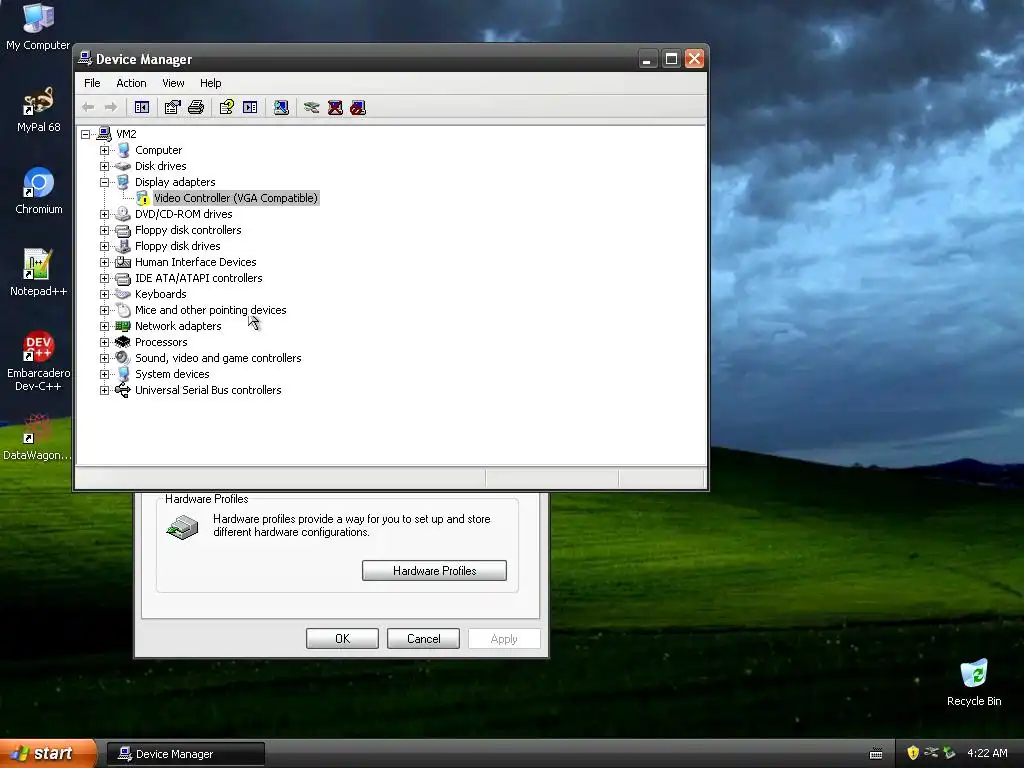Click the Processors chip icon
1024x768 pixels.
click(x=123, y=342)
